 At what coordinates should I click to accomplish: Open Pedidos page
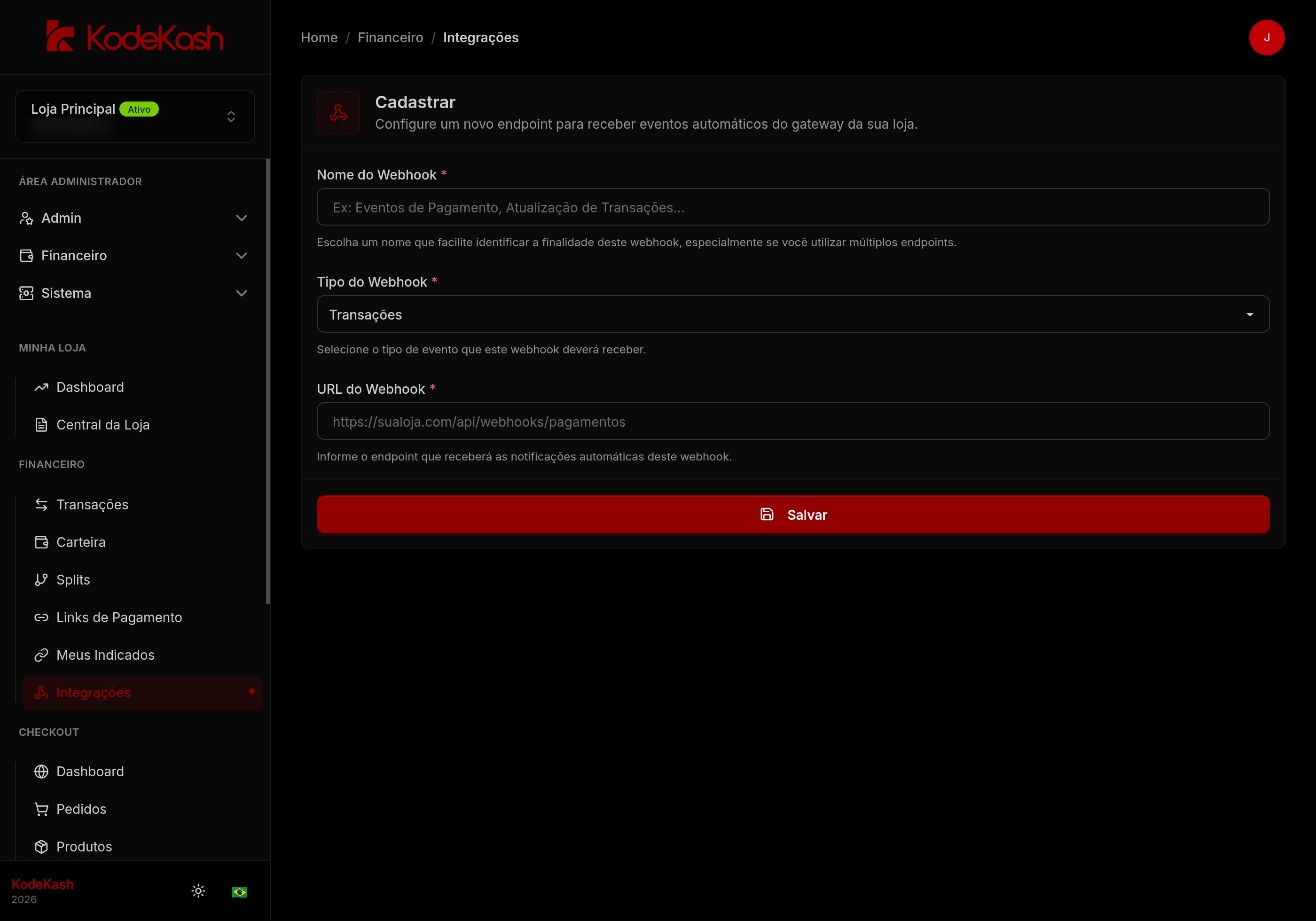(x=141, y=809)
